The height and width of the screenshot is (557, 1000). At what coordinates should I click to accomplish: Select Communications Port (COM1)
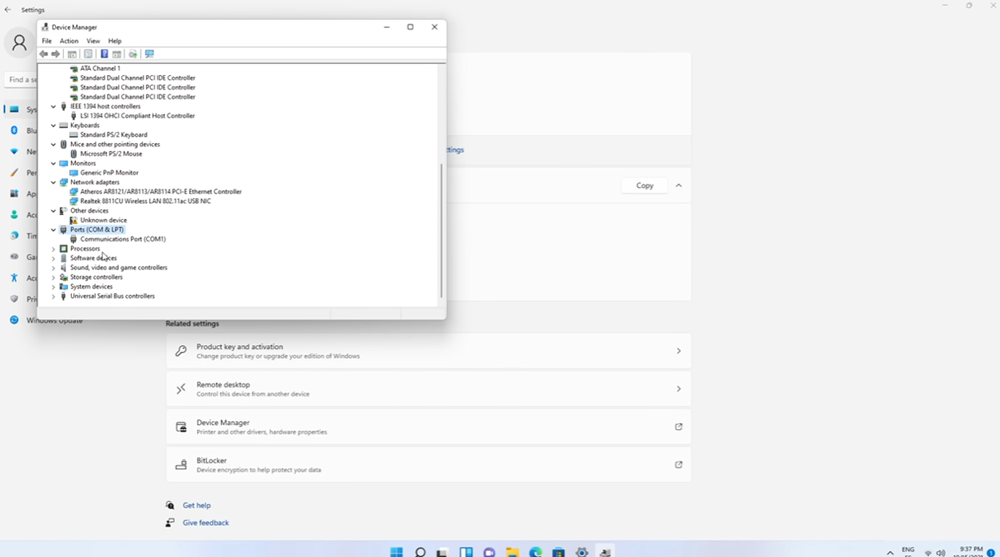click(x=123, y=239)
